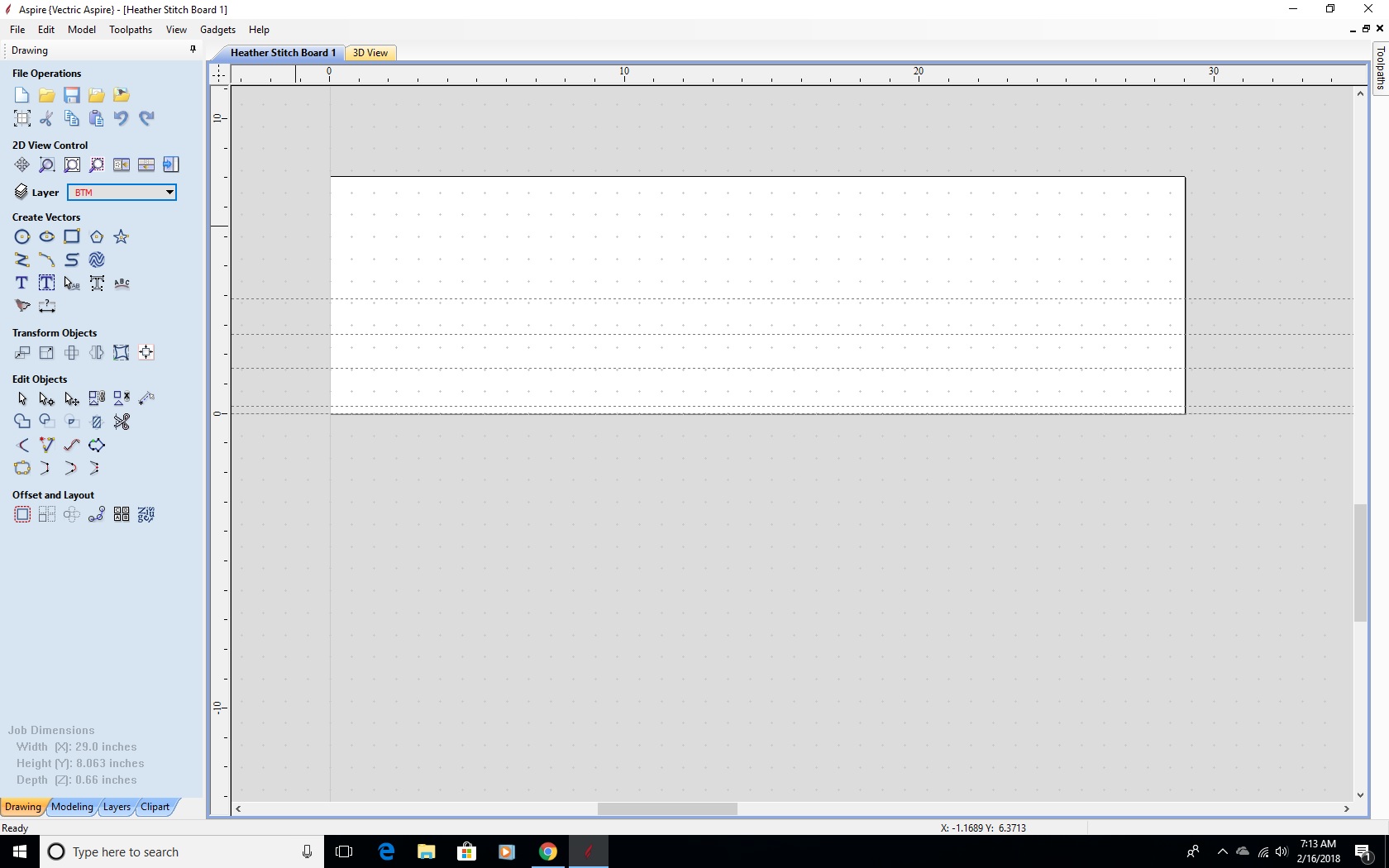Click the Zoom to Selected icon

(97, 165)
